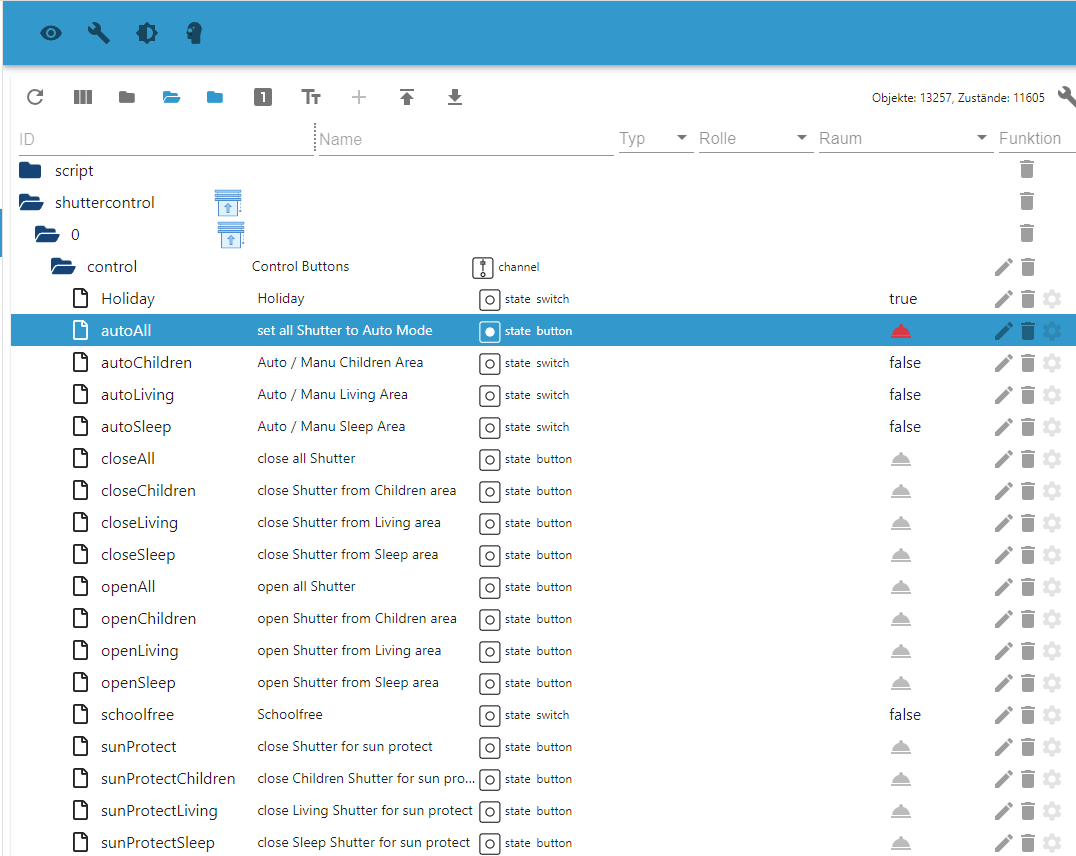This screenshot has height=856, width=1076.
Task: Click the eye view-mode icon in header
Action: (51, 33)
